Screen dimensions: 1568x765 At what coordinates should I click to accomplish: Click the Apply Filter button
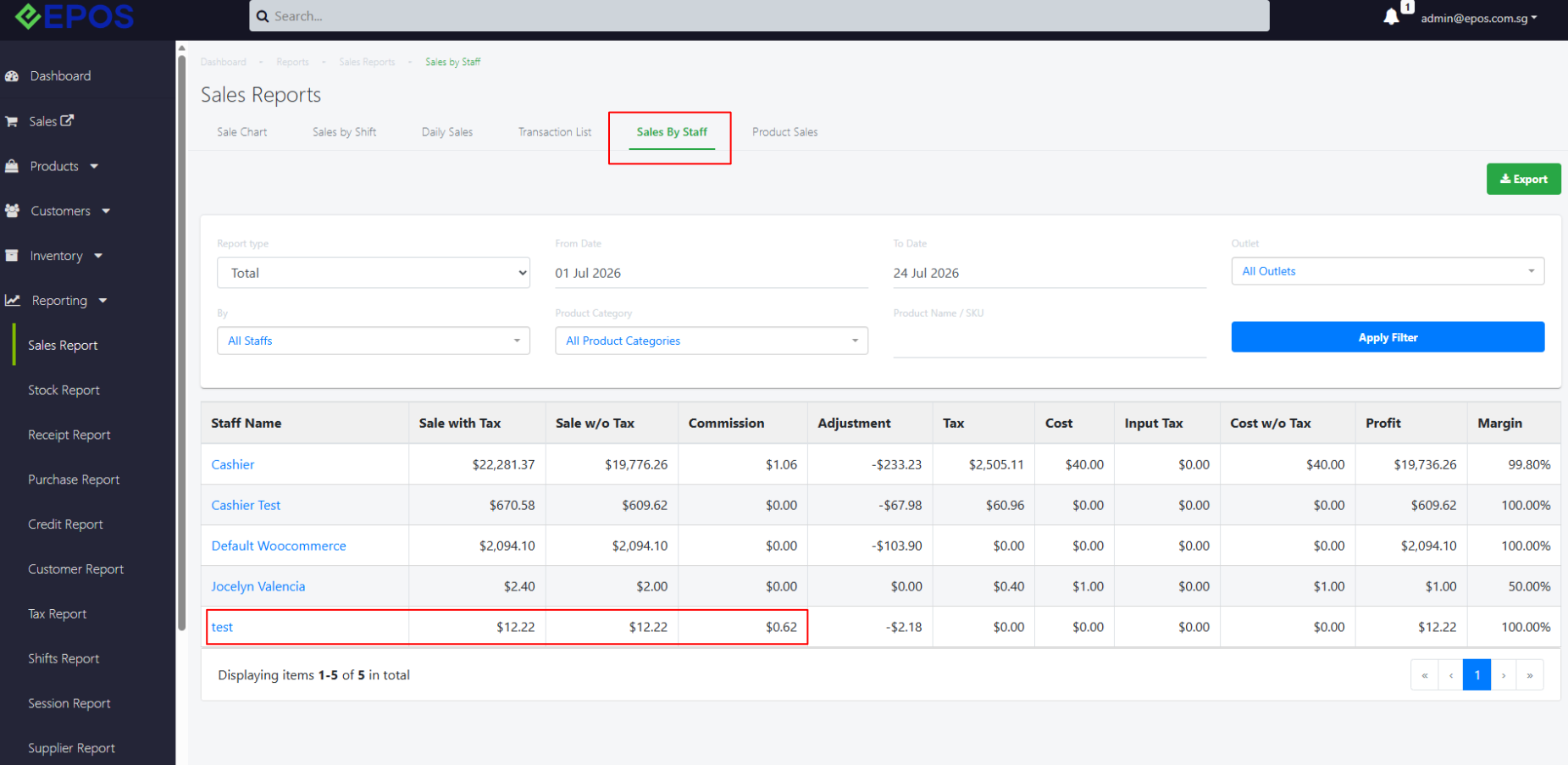click(x=1388, y=337)
